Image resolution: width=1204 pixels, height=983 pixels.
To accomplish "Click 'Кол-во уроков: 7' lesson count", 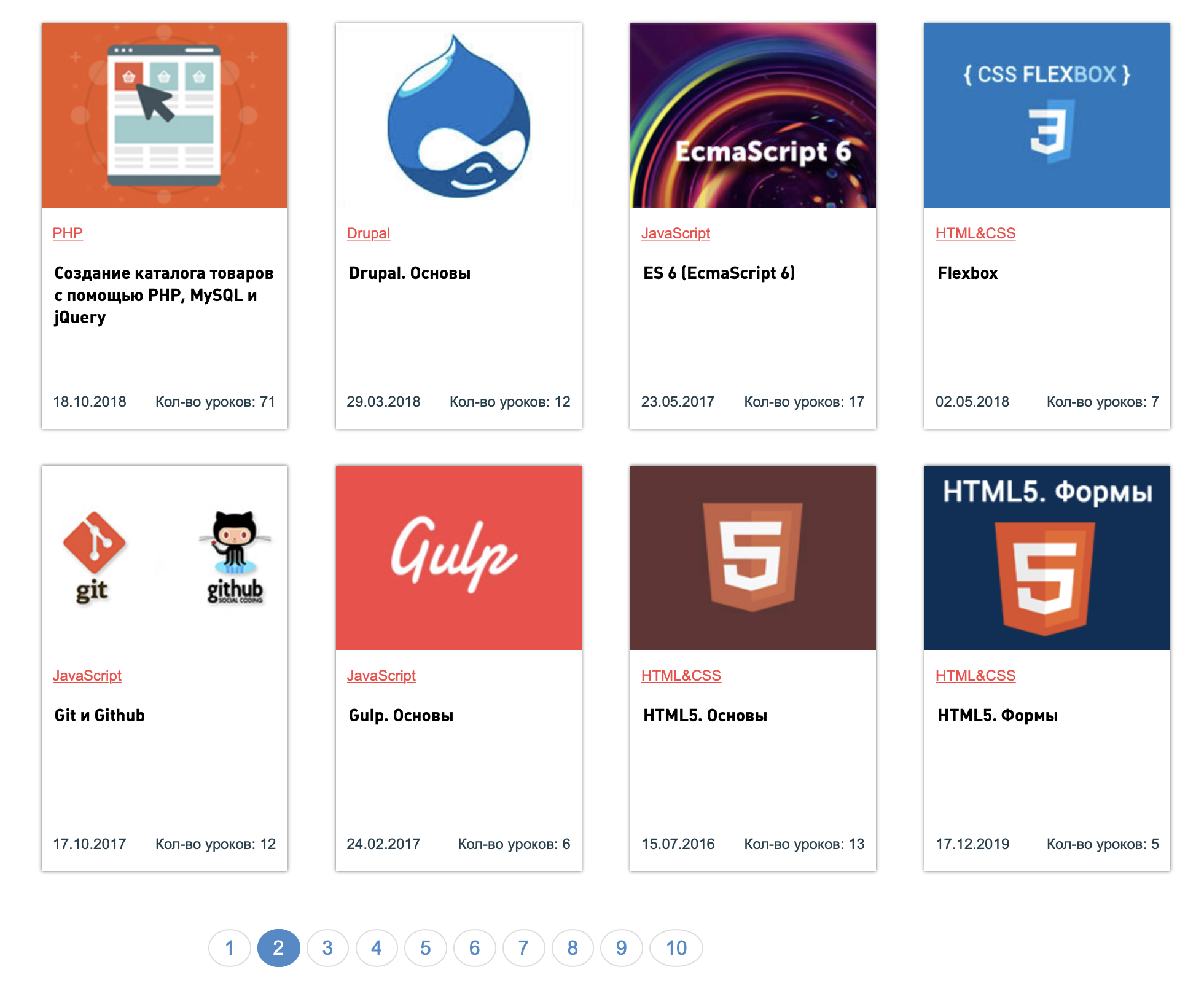I will pyautogui.click(x=1103, y=402).
